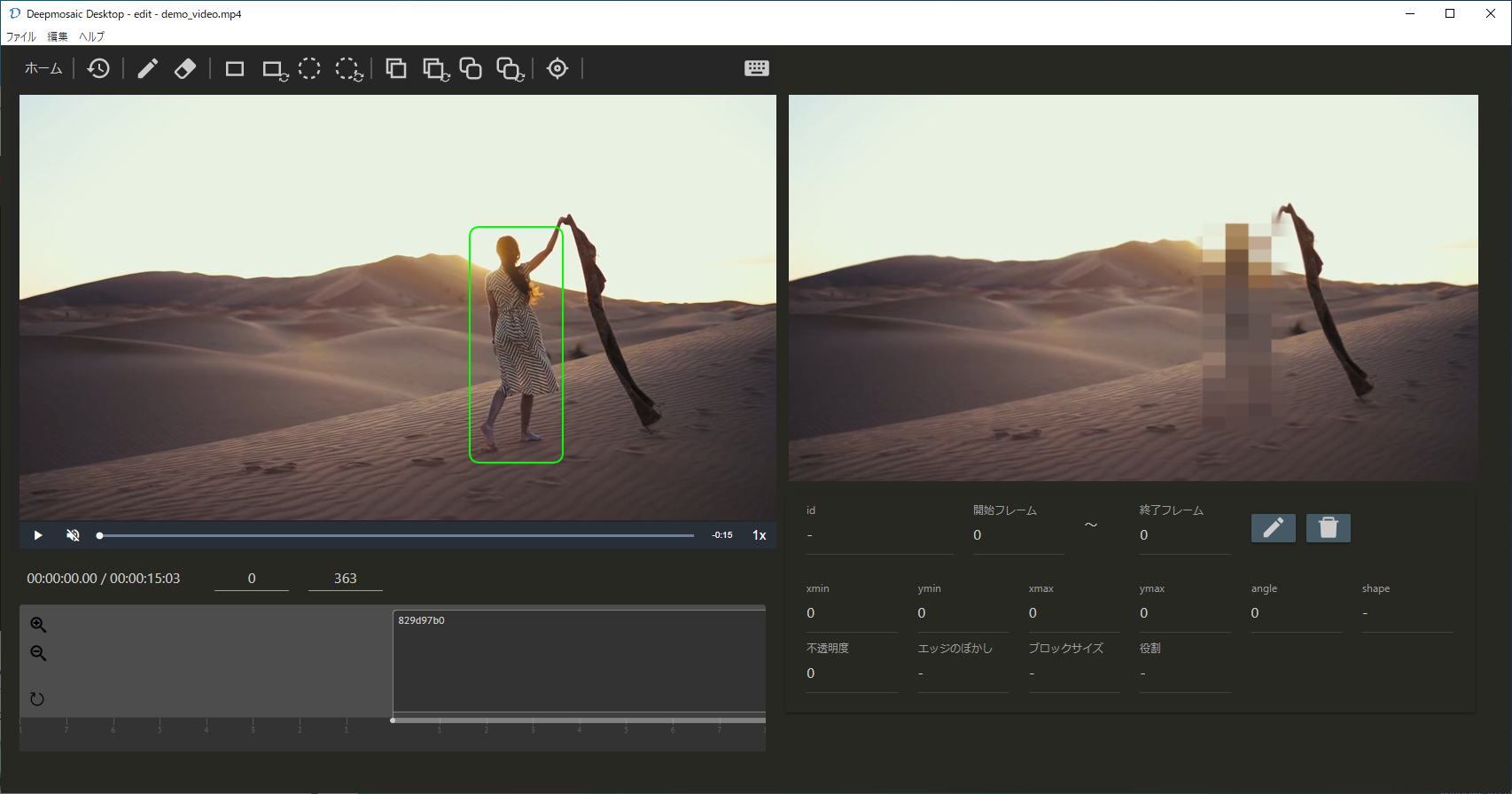Viewport: 1512px width, 794px height.
Task: Click the ymax value field
Action: tap(1185, 613)
